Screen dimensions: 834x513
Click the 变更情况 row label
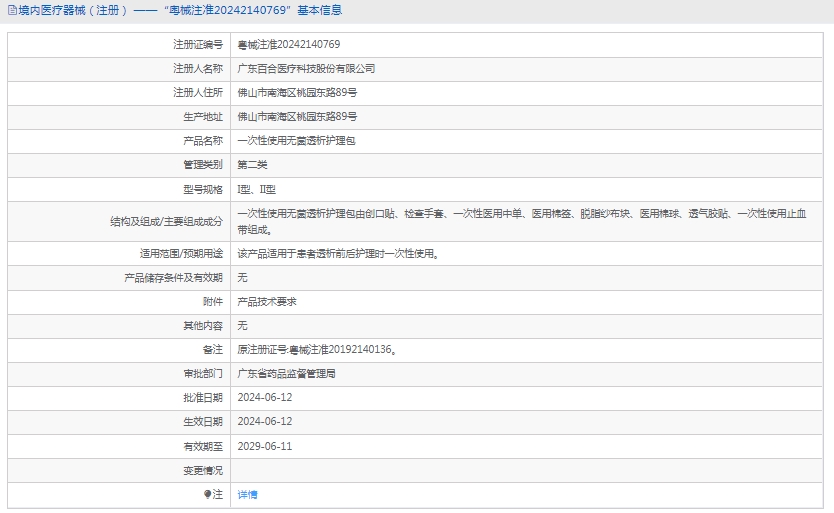tap(203, 470)
